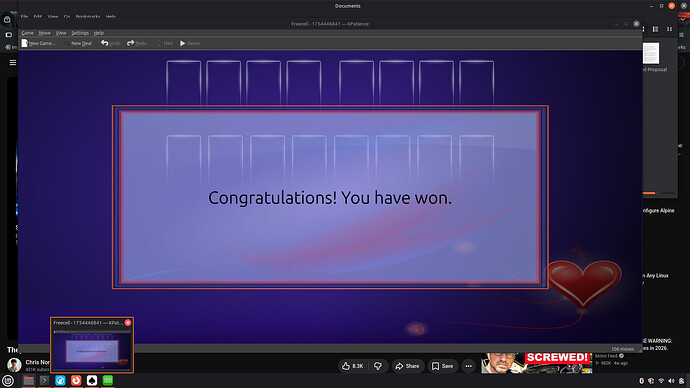Click the 106 moves status text
The height and width of the screenshot is (388, 690).
[622, 349]
